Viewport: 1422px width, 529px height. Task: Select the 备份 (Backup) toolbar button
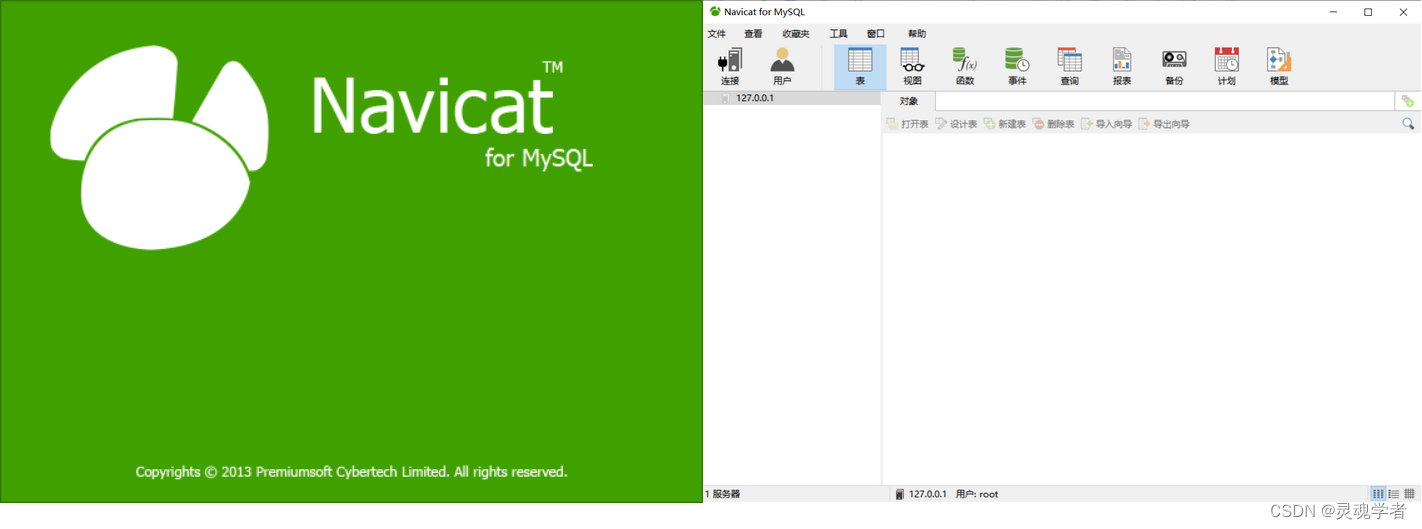(x=1174, y=67)
